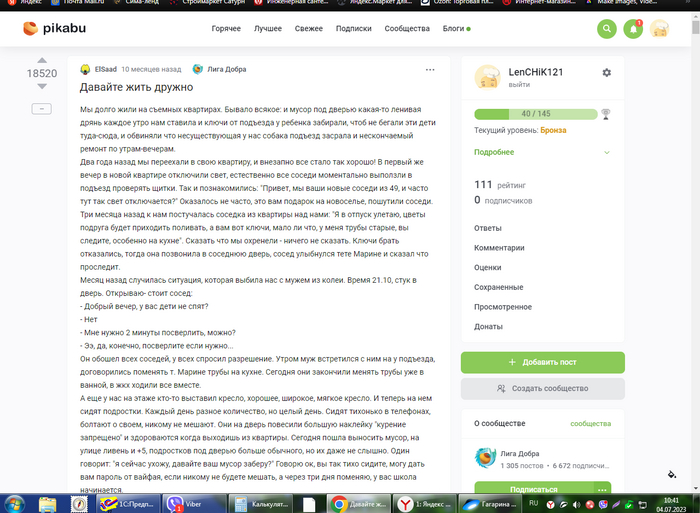Open the Сообщества tab
Image resolution: width=700 pixels, height=513 pixels.
pos(407,29)
